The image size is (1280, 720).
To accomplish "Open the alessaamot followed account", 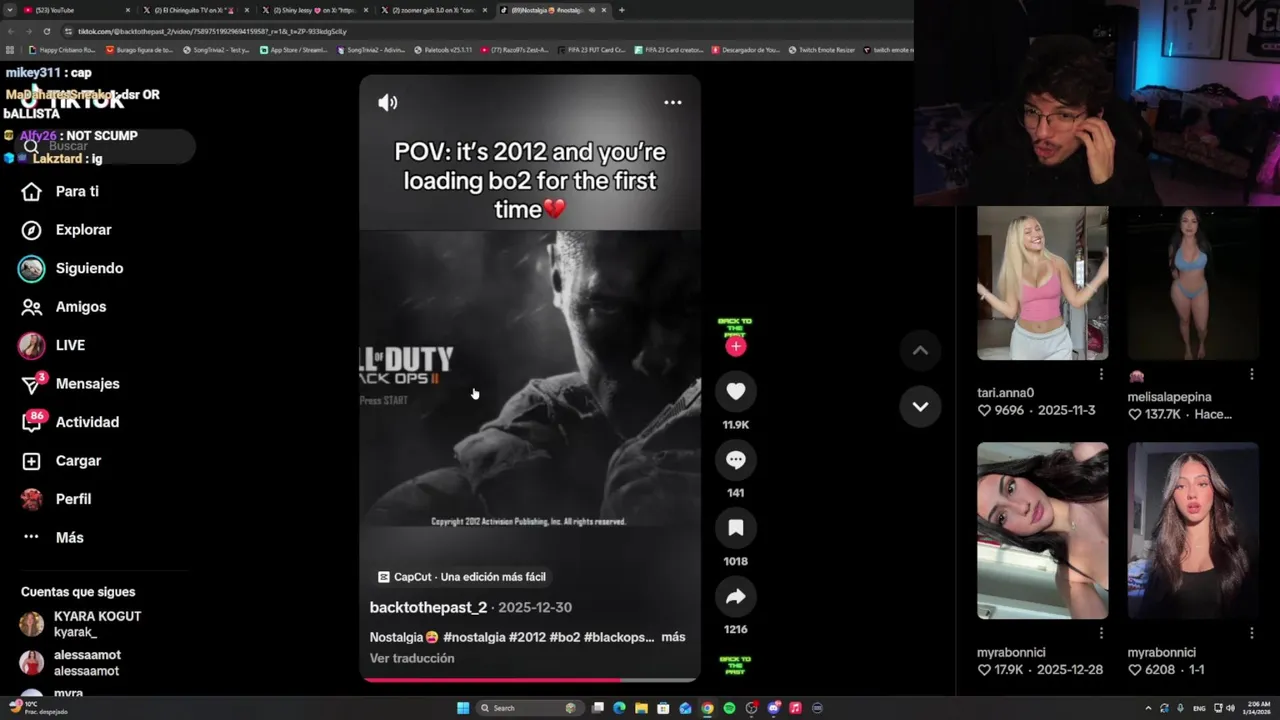I will (70, 663).
